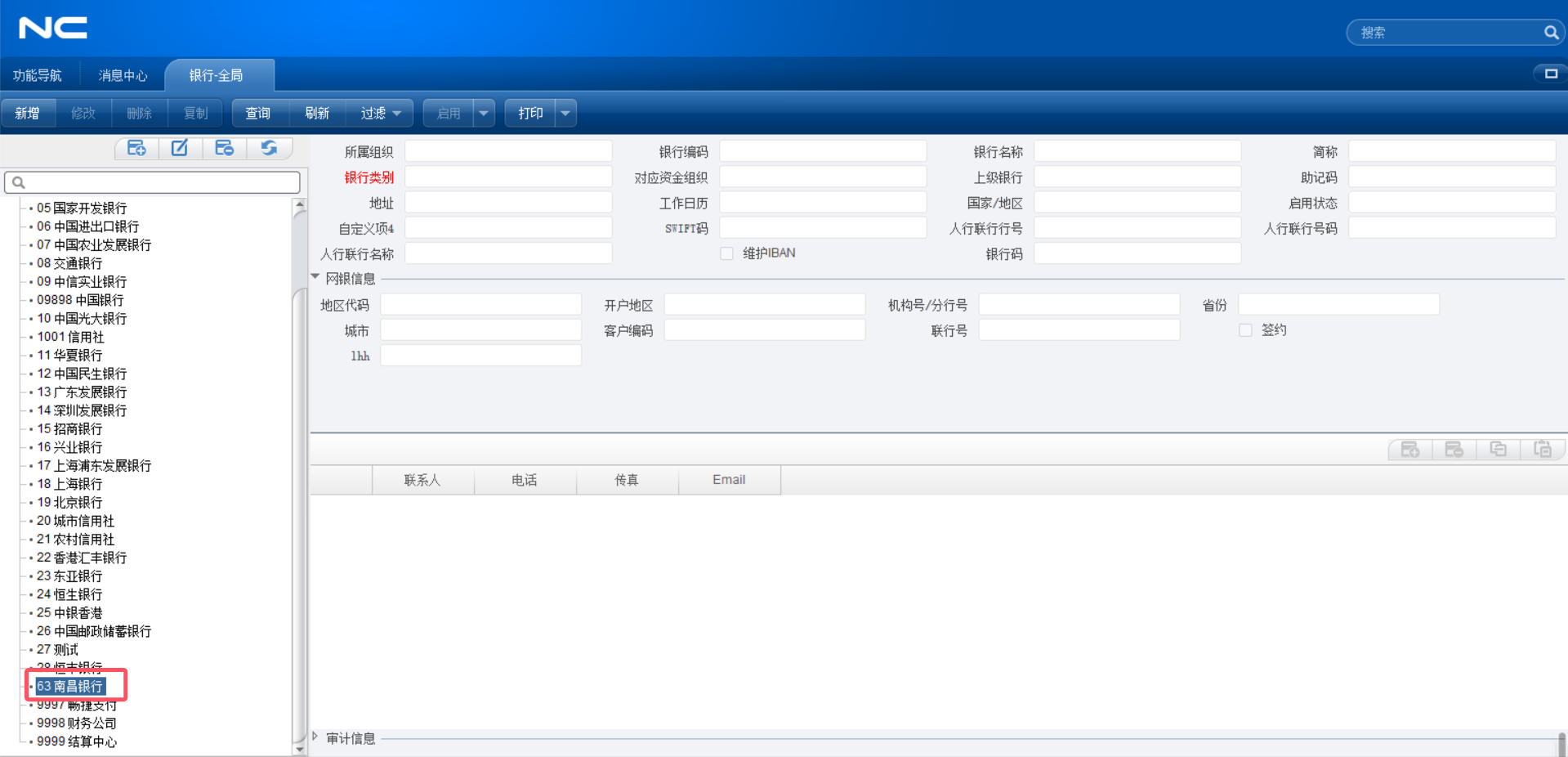Click the 查询 button in the toolbar
This screenshot has height=757, width=1568.
click(257, 113)
